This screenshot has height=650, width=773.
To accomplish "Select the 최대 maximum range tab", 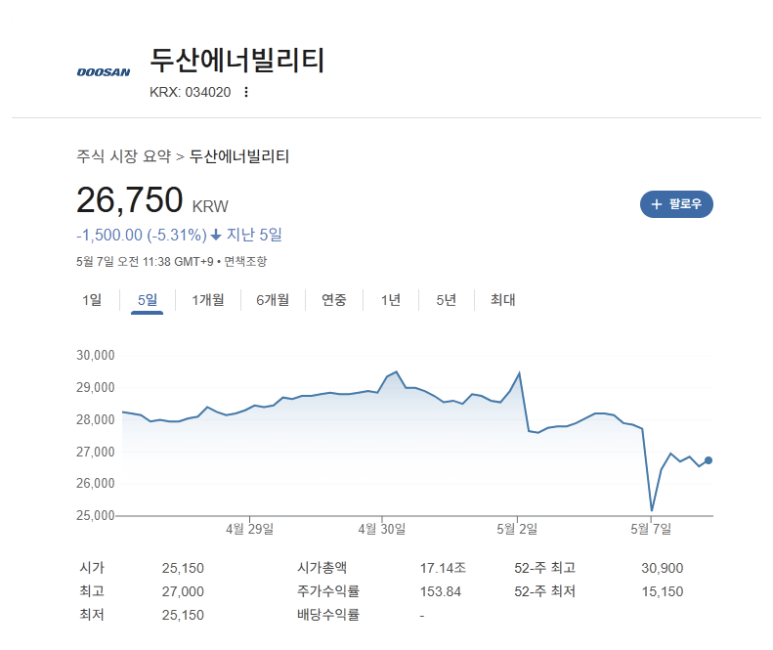I will (x=502, y=299).
